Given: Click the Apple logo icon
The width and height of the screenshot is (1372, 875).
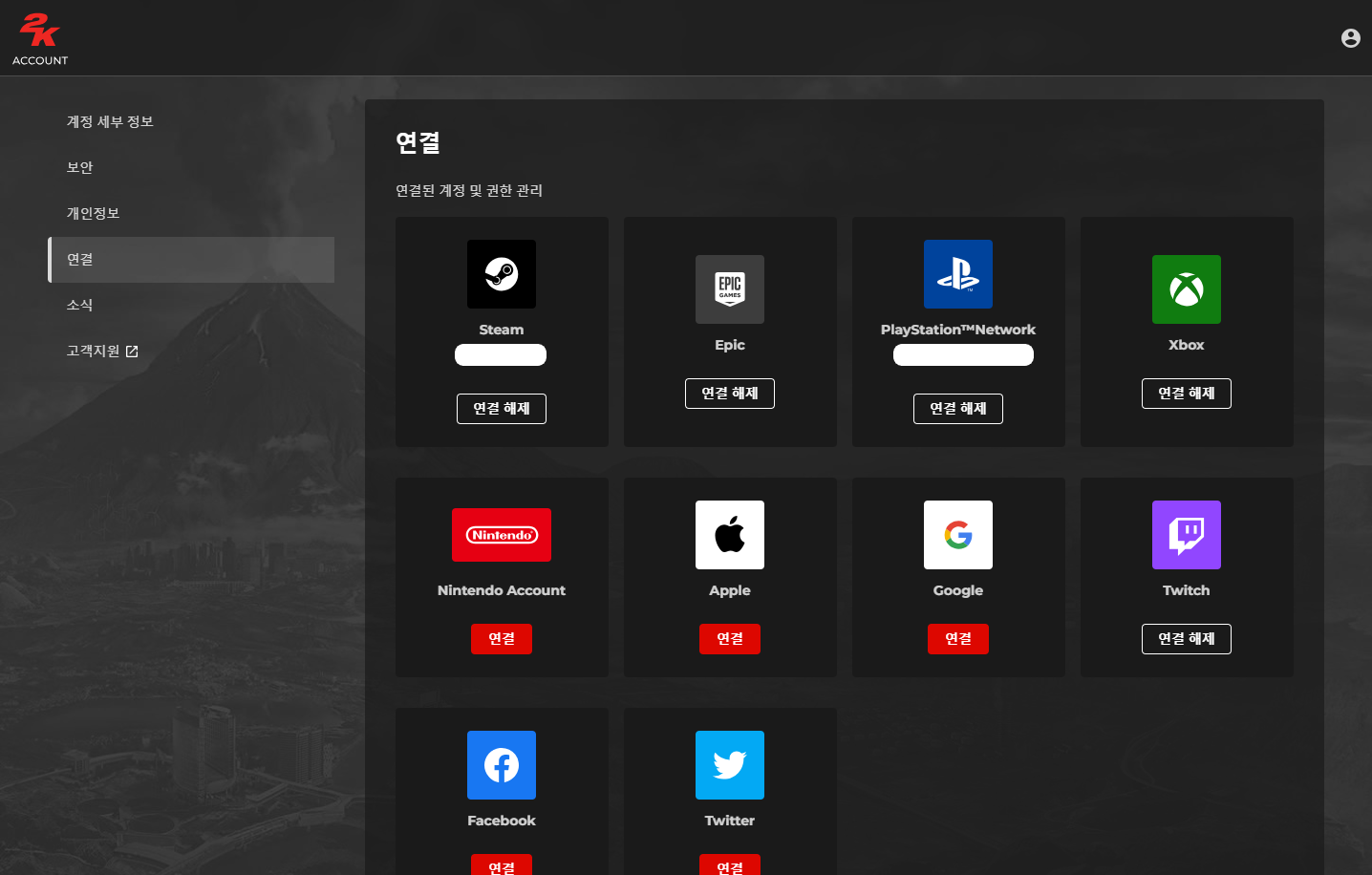Looking at the screenshot, I should tap(730, 535).
